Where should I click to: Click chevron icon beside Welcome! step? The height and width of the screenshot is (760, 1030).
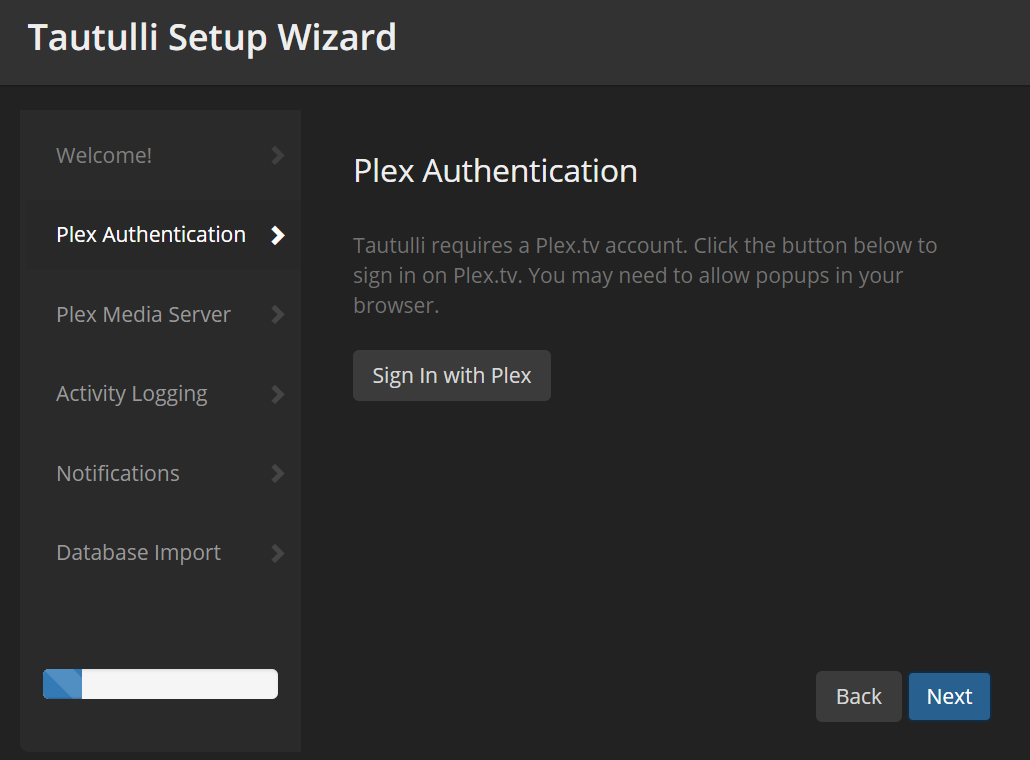pos(278,156)
